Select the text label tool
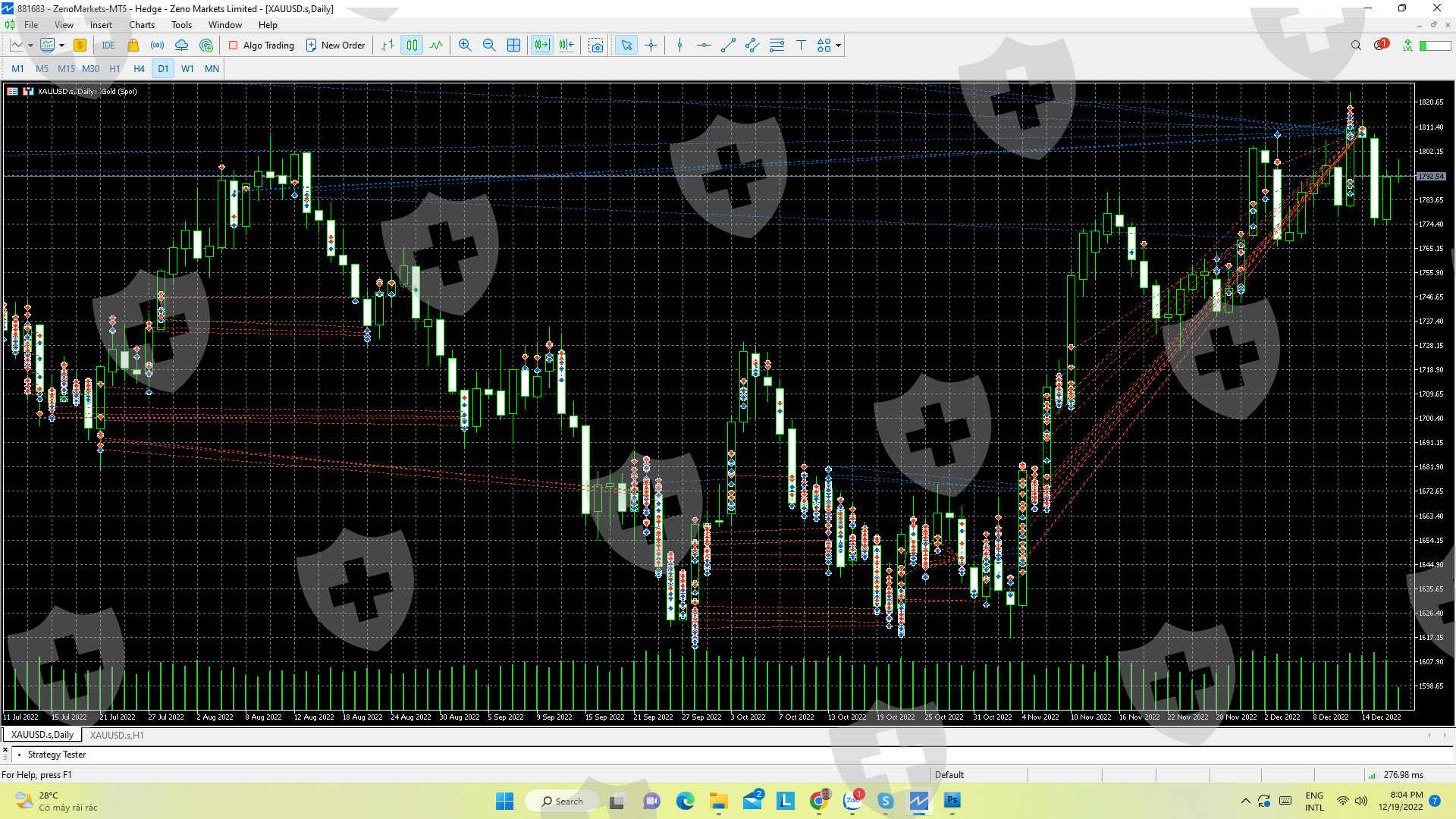 click(801, 45)
